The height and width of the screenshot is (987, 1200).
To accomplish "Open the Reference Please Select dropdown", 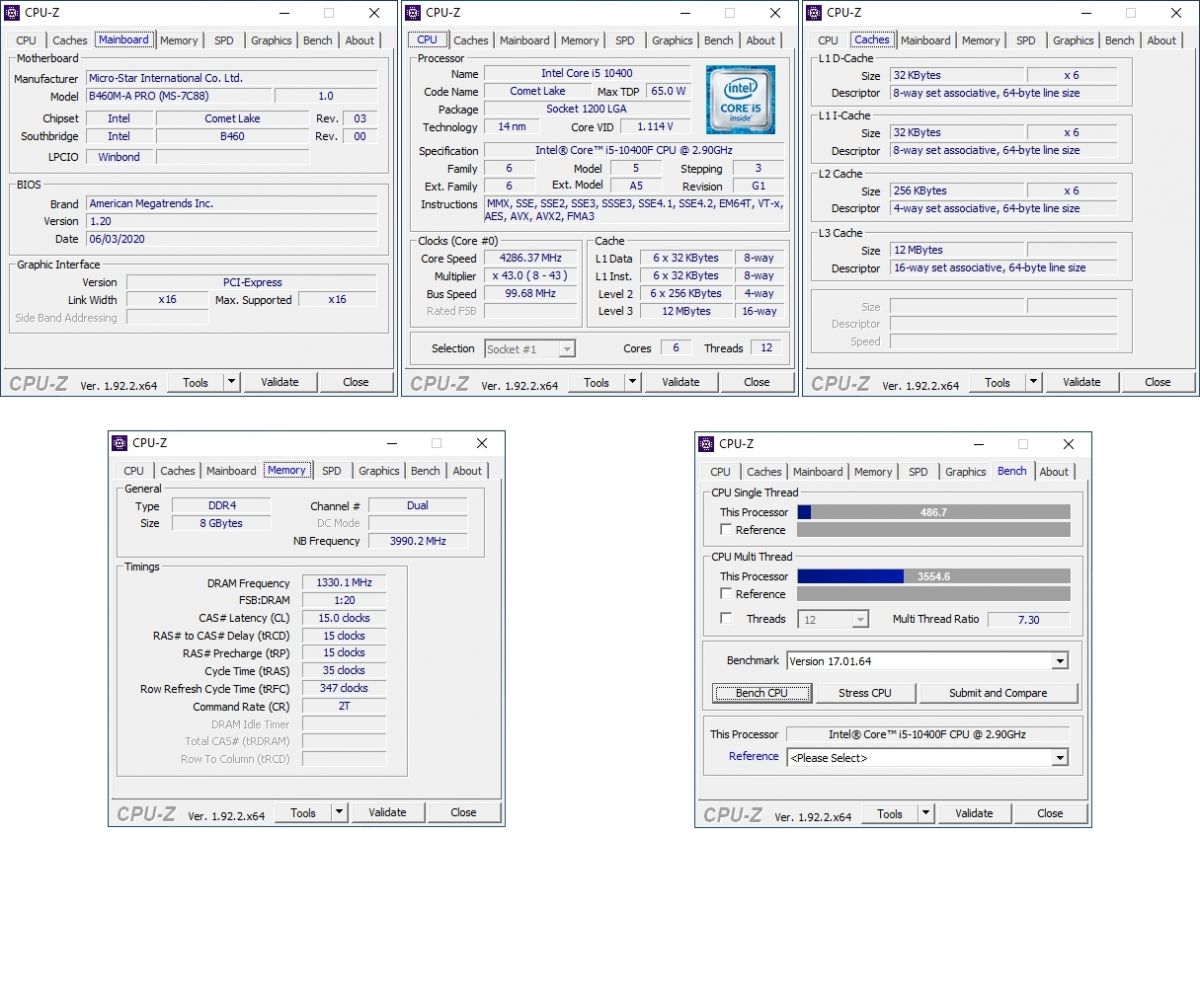I will click(x=927, y=758).
